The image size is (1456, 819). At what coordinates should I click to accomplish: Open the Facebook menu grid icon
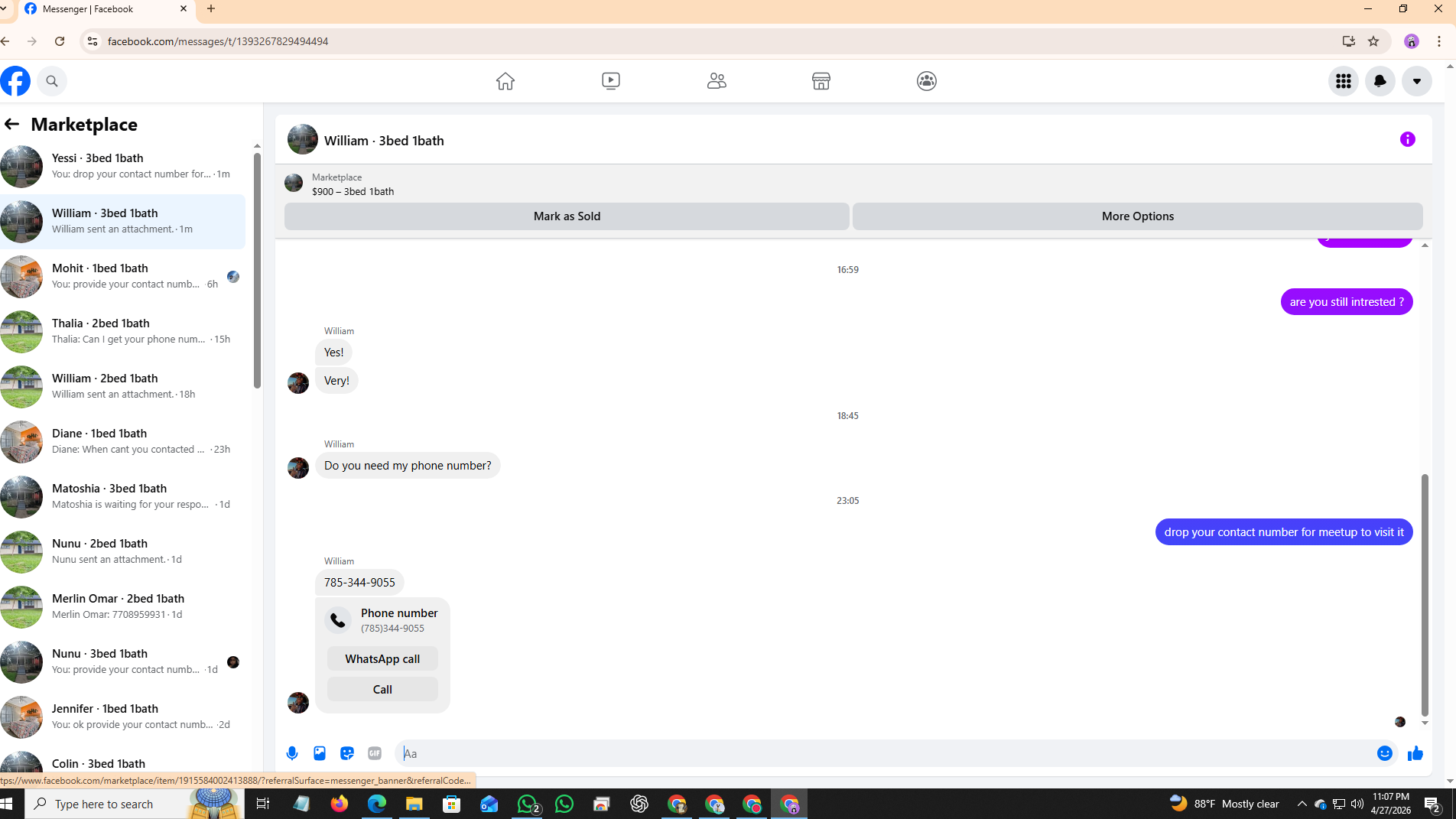click(1344, 81)
